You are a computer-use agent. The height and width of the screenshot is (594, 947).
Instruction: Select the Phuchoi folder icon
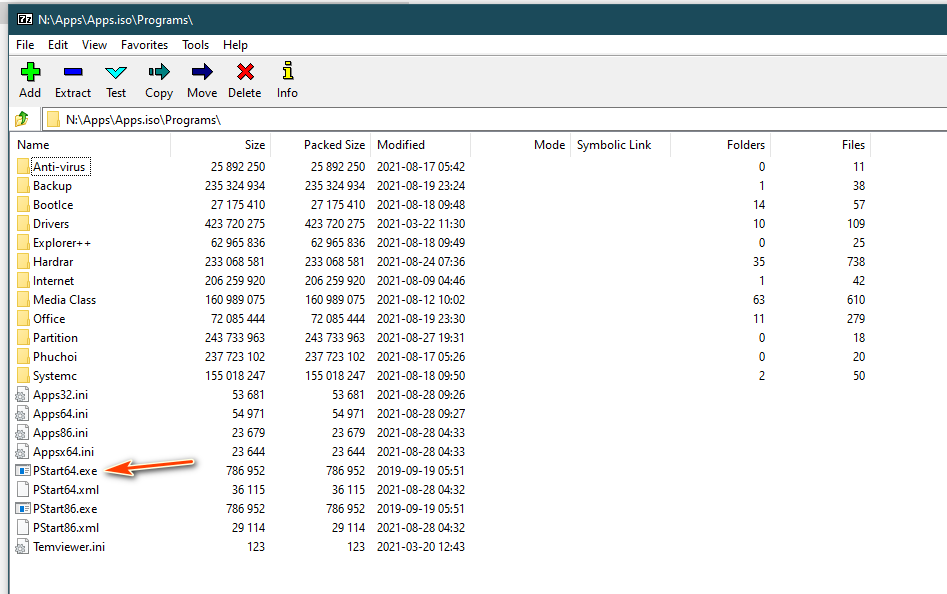point(23,357)
